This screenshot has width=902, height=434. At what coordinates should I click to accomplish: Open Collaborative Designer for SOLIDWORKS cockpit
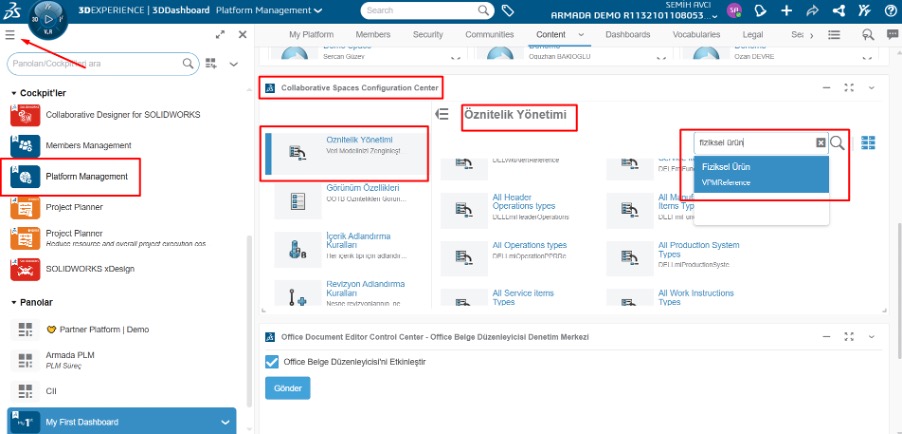[123, 115]
